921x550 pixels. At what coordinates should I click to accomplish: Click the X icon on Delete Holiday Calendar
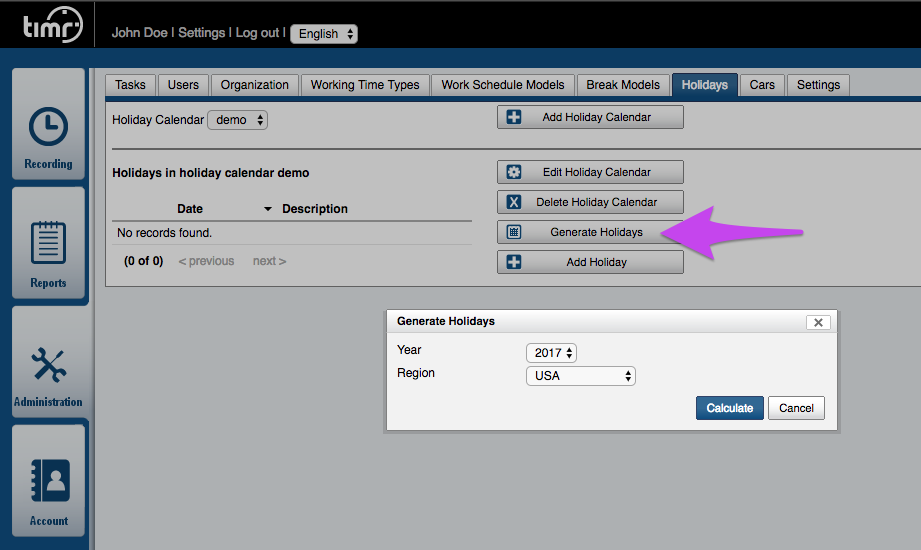click(x=514, y=202)
